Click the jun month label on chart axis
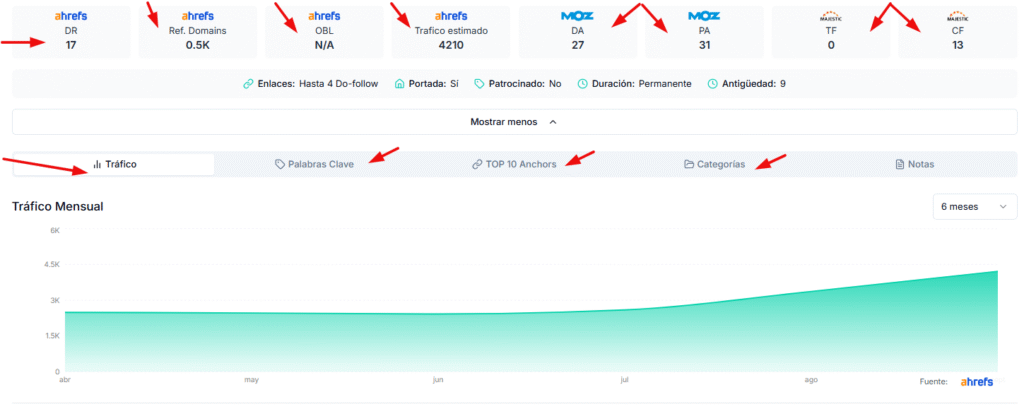Screen dimensions: 1024x409 pos(438,379)
